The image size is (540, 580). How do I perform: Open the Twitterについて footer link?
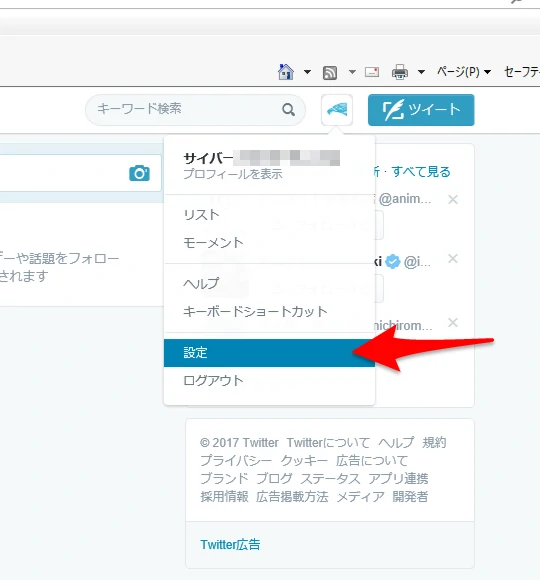point(328,442)
